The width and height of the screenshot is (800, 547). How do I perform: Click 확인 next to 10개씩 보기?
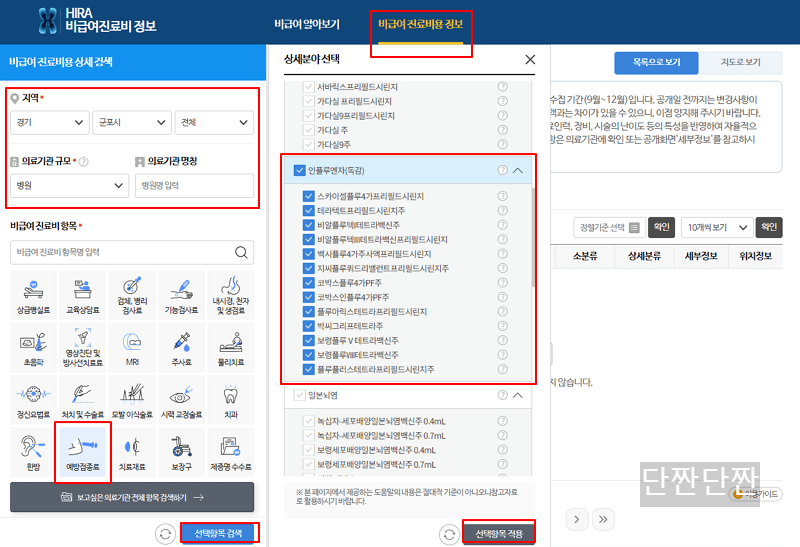pyautogui.click(x=769, y=227)
